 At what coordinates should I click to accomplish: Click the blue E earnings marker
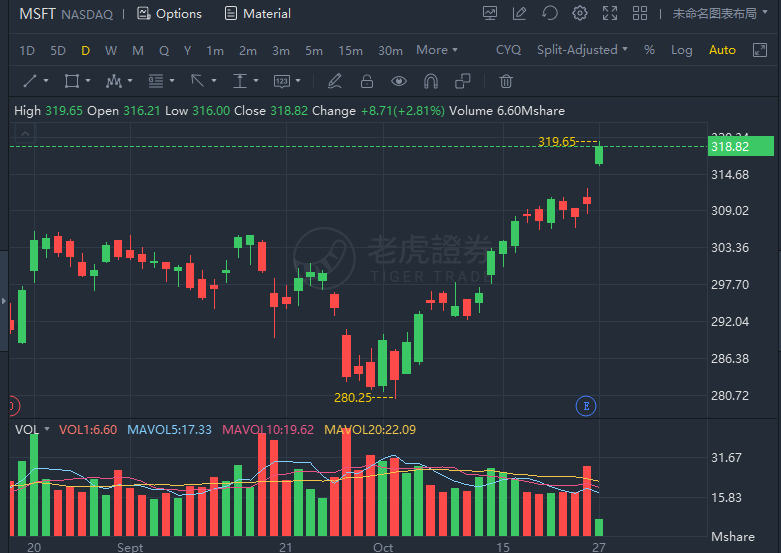586,406
